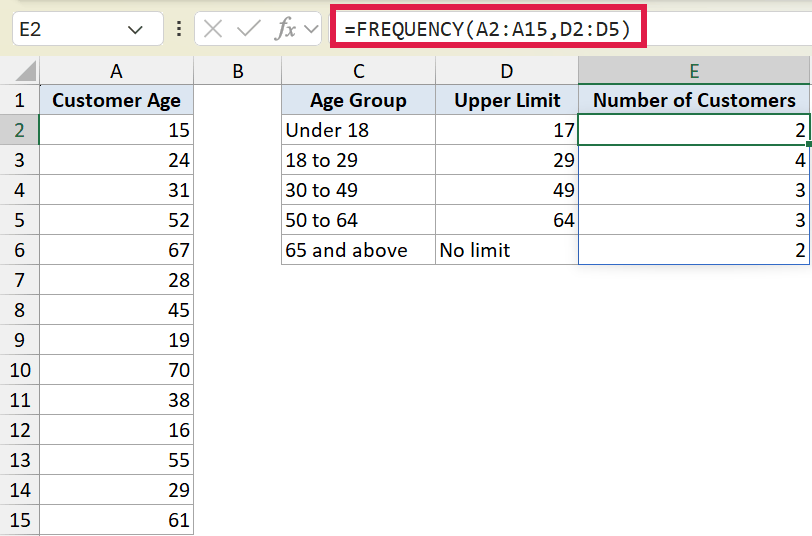Click the three-dot formula bar handle
This screenshot has height=536, width=812.
pyautogui.click(x=179, y=29)
